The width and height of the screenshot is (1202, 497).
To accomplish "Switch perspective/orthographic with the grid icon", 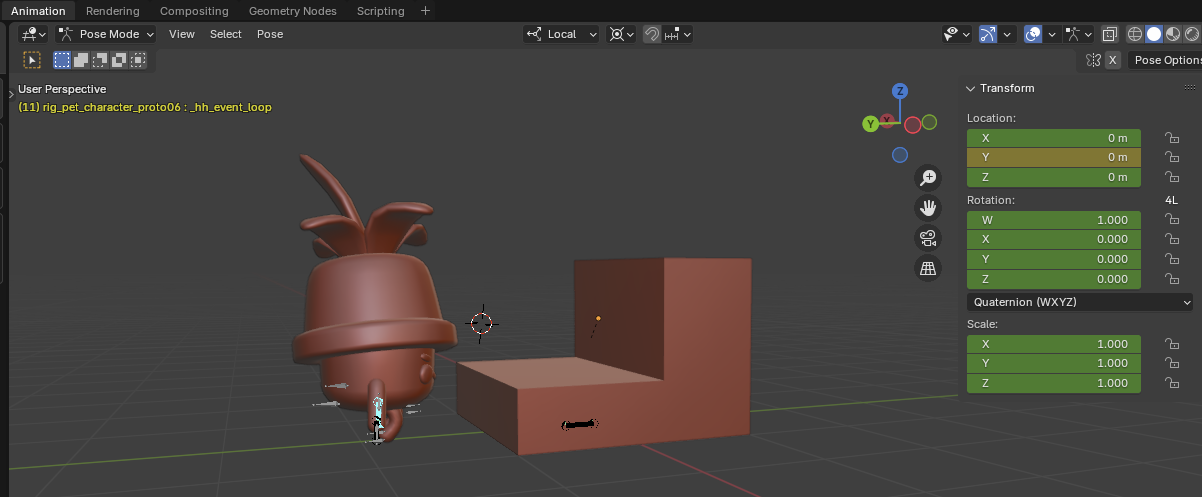I will point(928,268).
